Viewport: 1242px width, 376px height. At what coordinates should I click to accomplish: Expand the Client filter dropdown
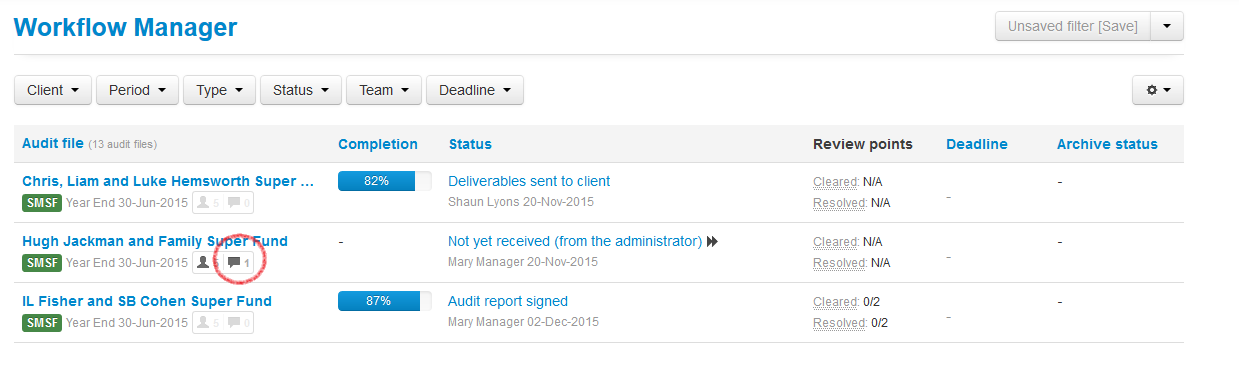(53, 90)
